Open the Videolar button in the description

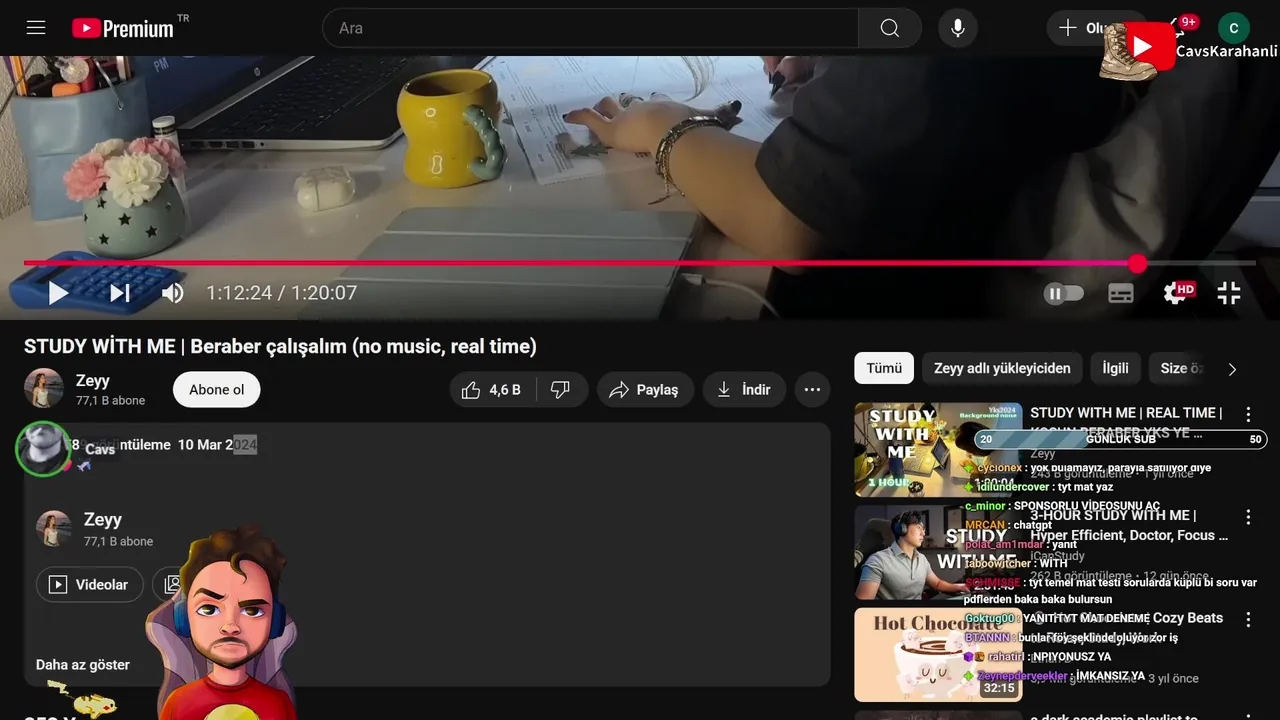pos(90,584)
